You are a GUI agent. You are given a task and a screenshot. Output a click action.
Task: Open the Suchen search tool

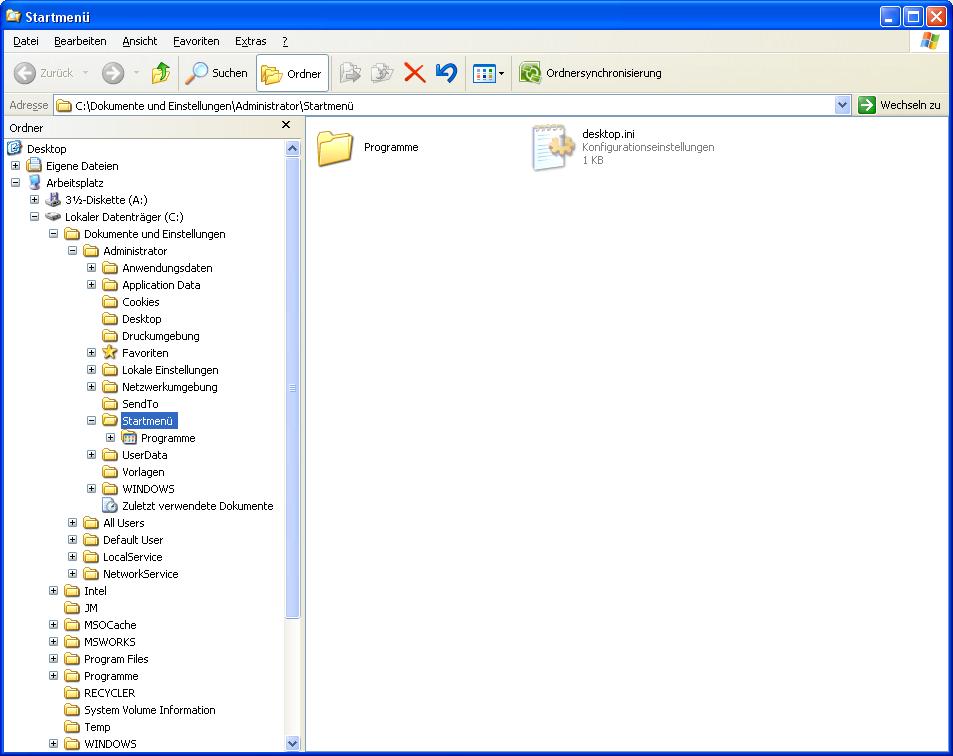[x=217, y=73]
